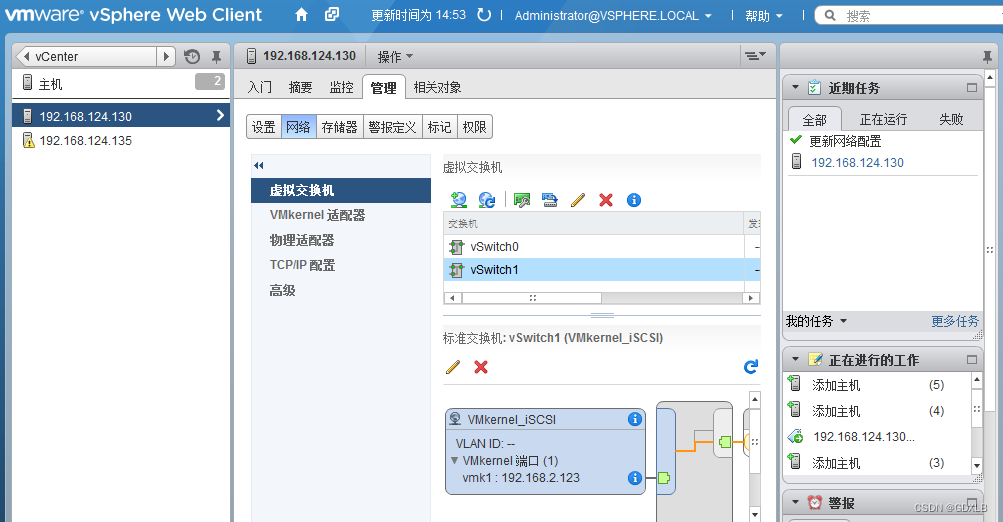The height and width of the screenshot is (522, 1003).
Task: Switch to the 管理 tab
Action: pos(384,88)
